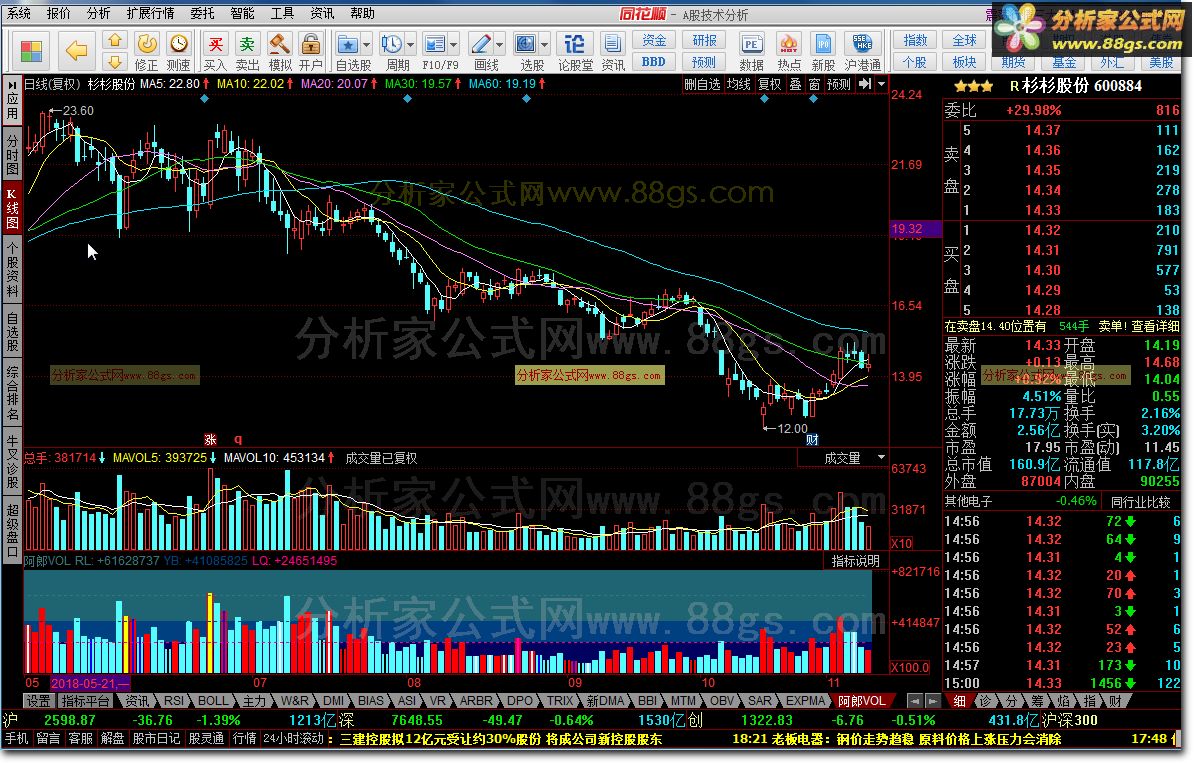Click the 修正 refresh icon
Image resolution: width=1194 pixels, height=763 pixels.
[147, 44]
